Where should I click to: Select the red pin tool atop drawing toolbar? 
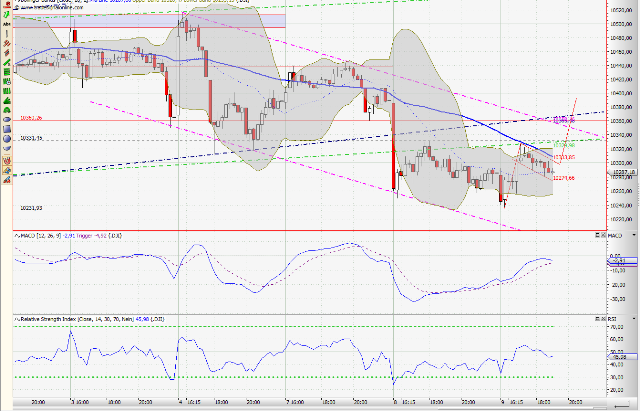coord(7,4)
